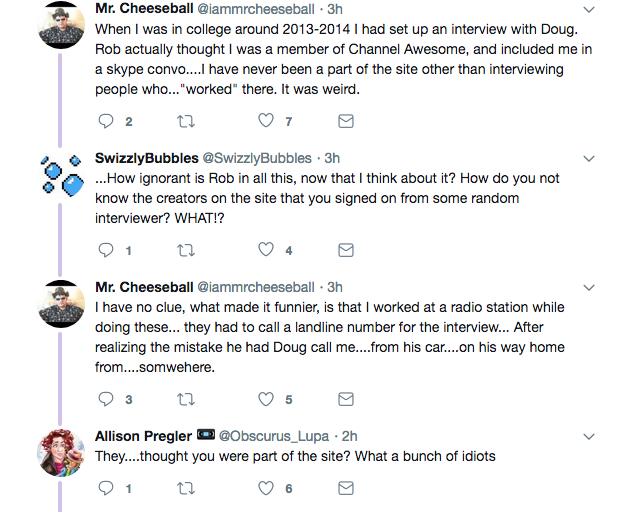Viewport: 633px width, 512px height.
Task: Open more options on Mr. Cheeseball's first tweet
Action: tap(589, 9)
